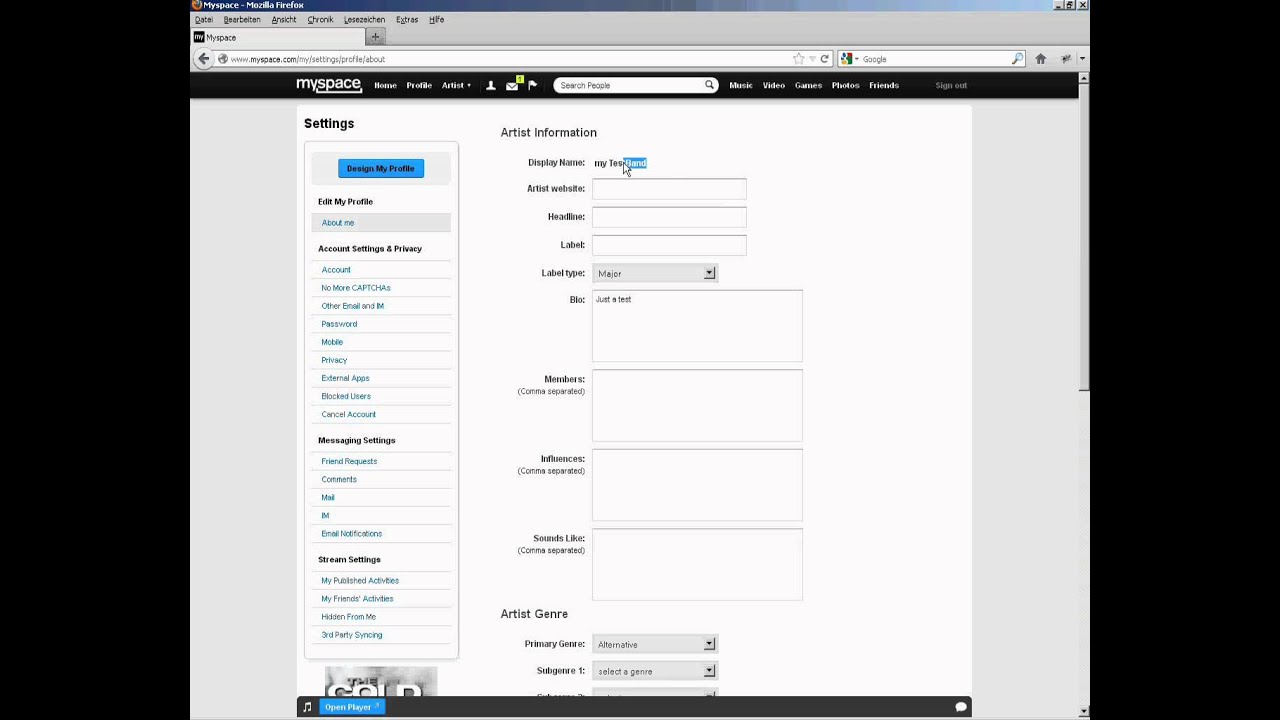Open the Lesezeichen menu

(x=364, y=19)
